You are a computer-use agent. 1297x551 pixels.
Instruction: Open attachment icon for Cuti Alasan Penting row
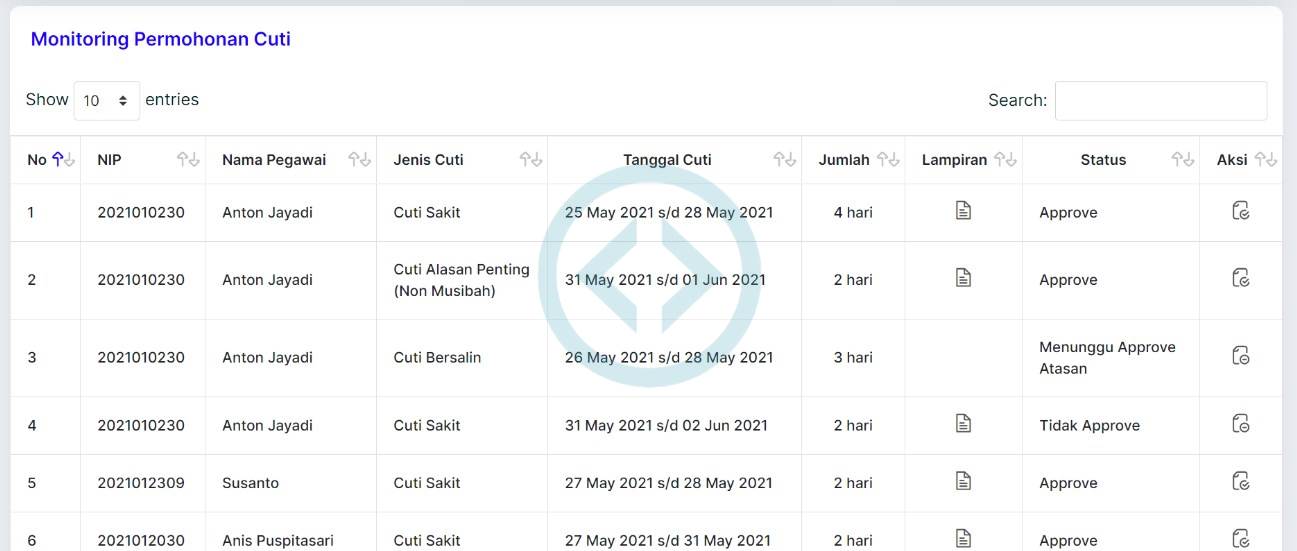963,278
